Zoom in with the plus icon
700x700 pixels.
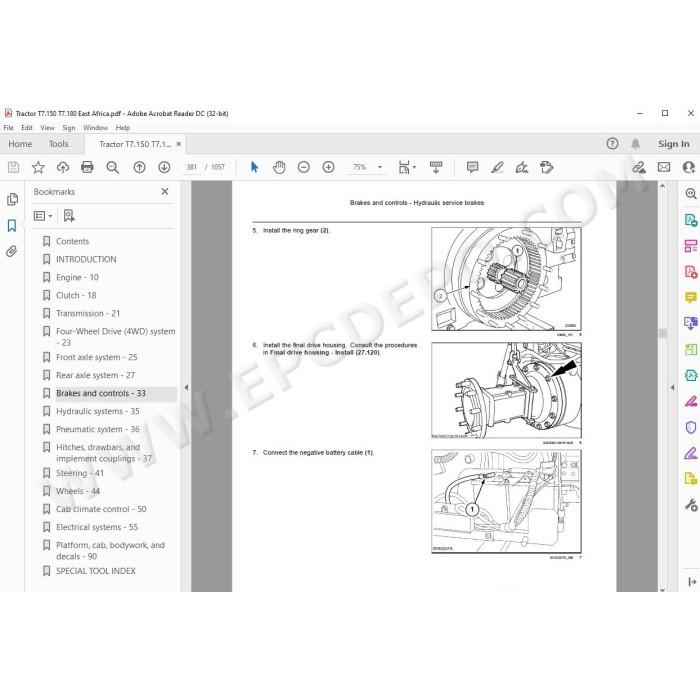tap(328, 167)
